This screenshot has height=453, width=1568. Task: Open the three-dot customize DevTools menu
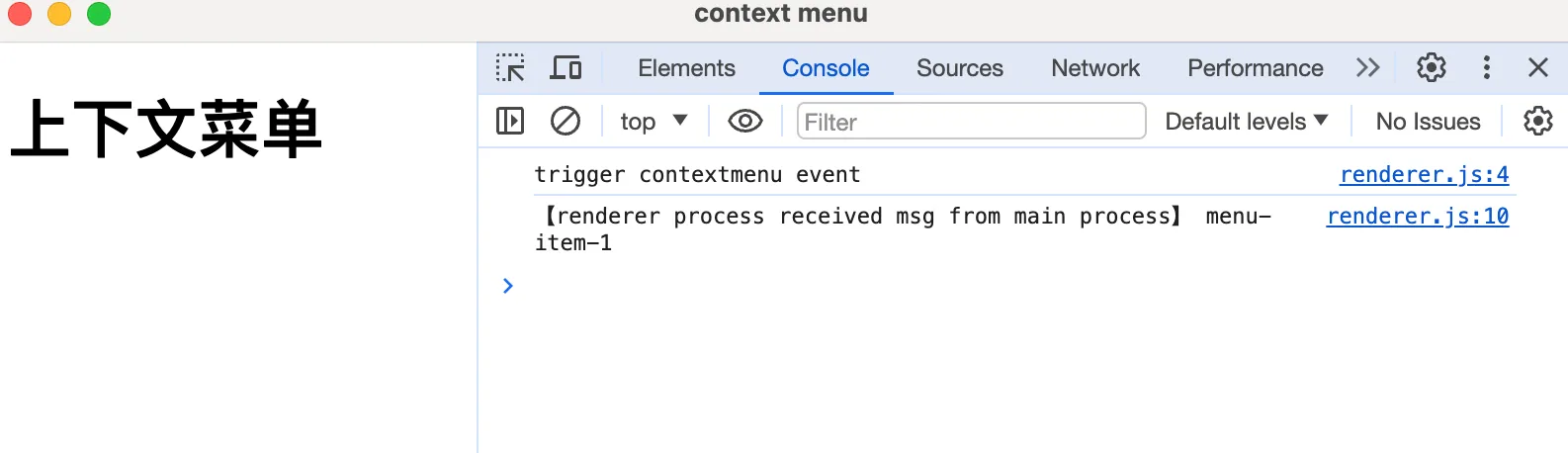[1486, 68]
